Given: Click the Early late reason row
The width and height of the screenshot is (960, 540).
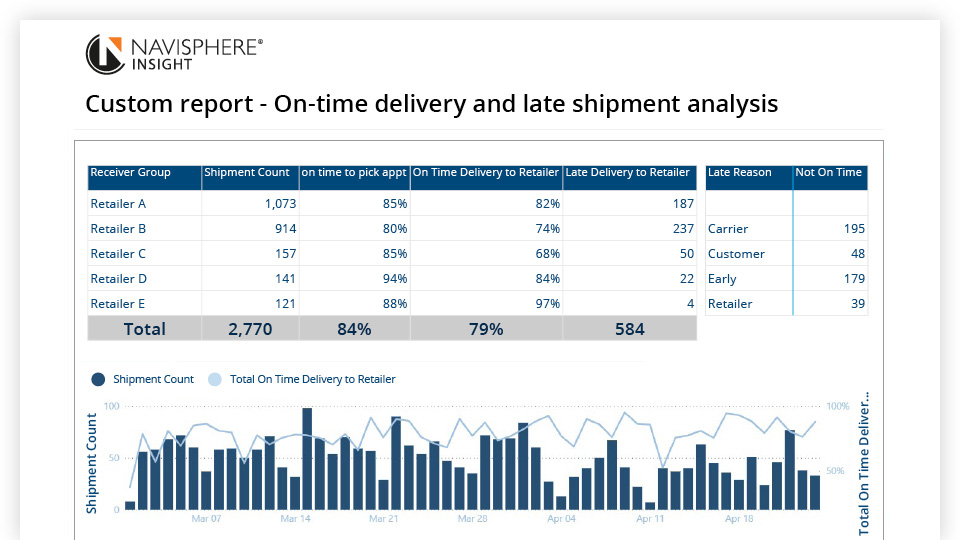Looking at the screenshot, I should tap(722, 279).
